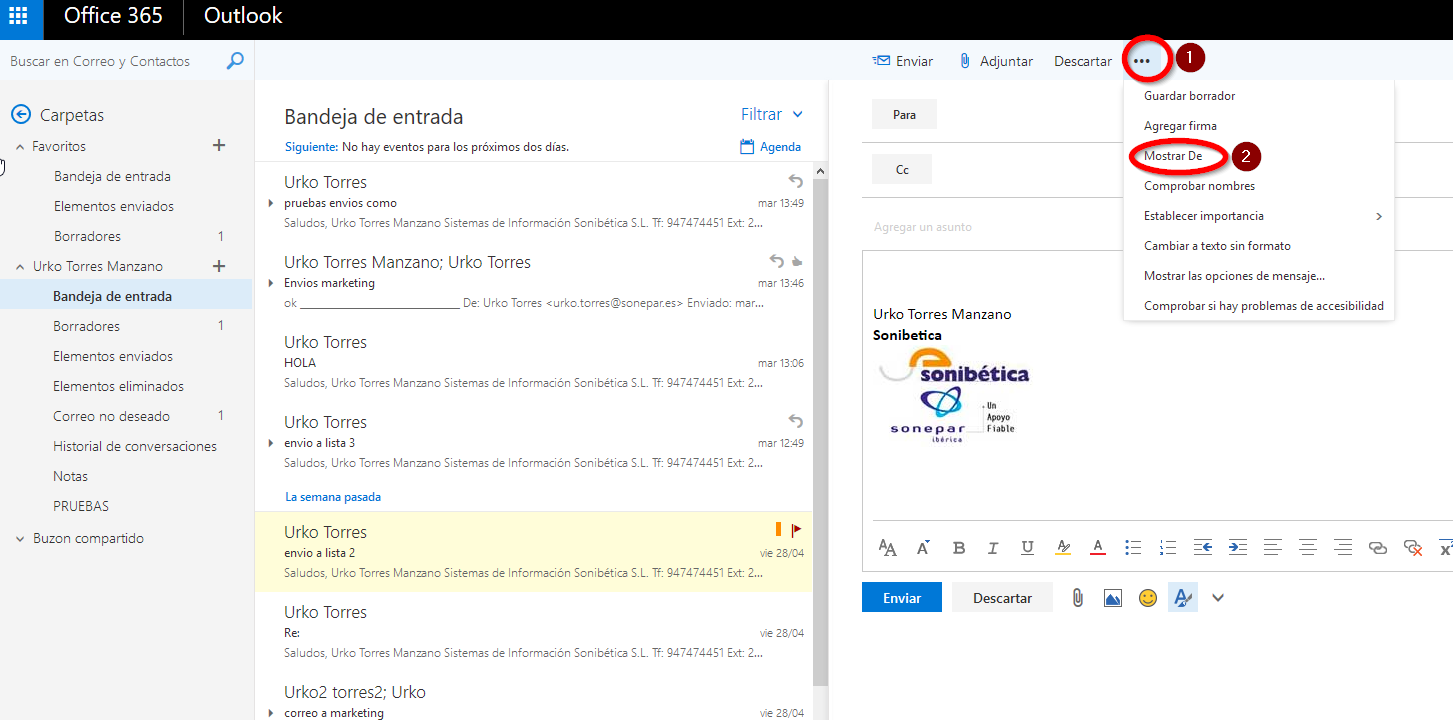1453x720 pixels.
Task: Click the Carpetas back arrow icon
Action: pos(21,115)
